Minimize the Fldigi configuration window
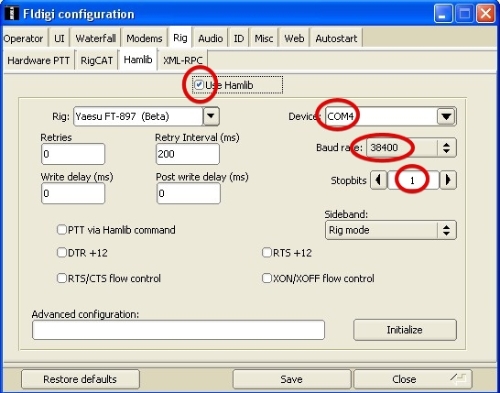 443,14
